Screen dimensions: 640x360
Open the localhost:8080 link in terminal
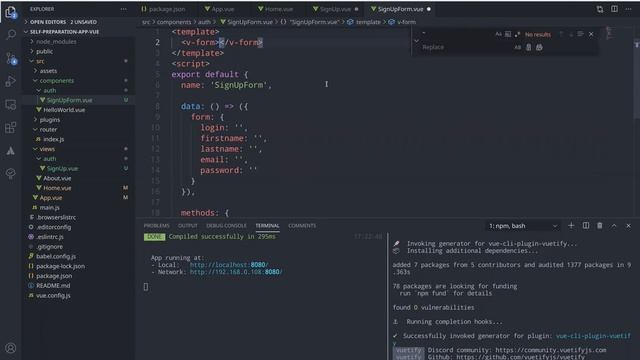coord(229,265)
